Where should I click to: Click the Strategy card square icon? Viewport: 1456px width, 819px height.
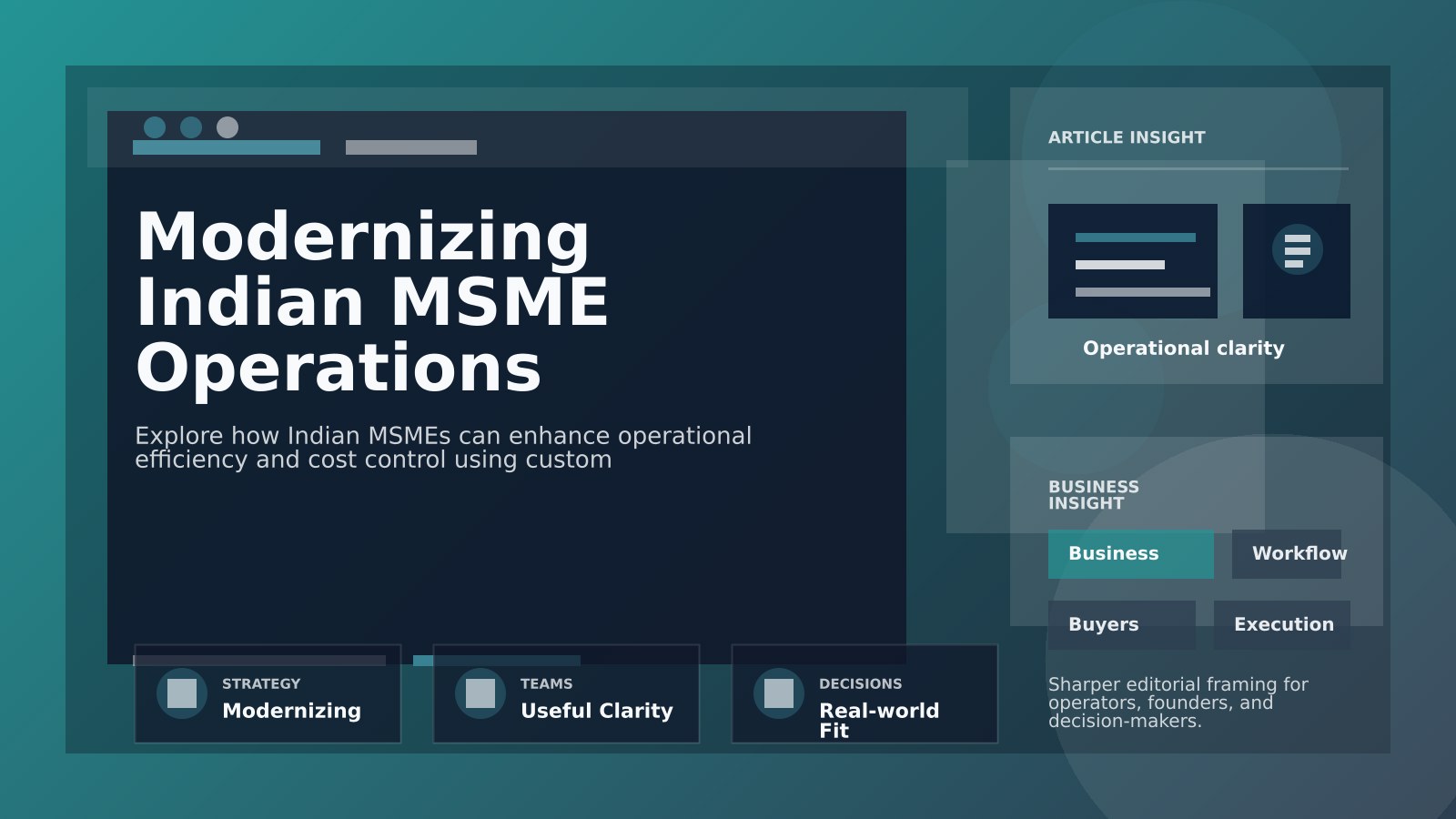182,693
